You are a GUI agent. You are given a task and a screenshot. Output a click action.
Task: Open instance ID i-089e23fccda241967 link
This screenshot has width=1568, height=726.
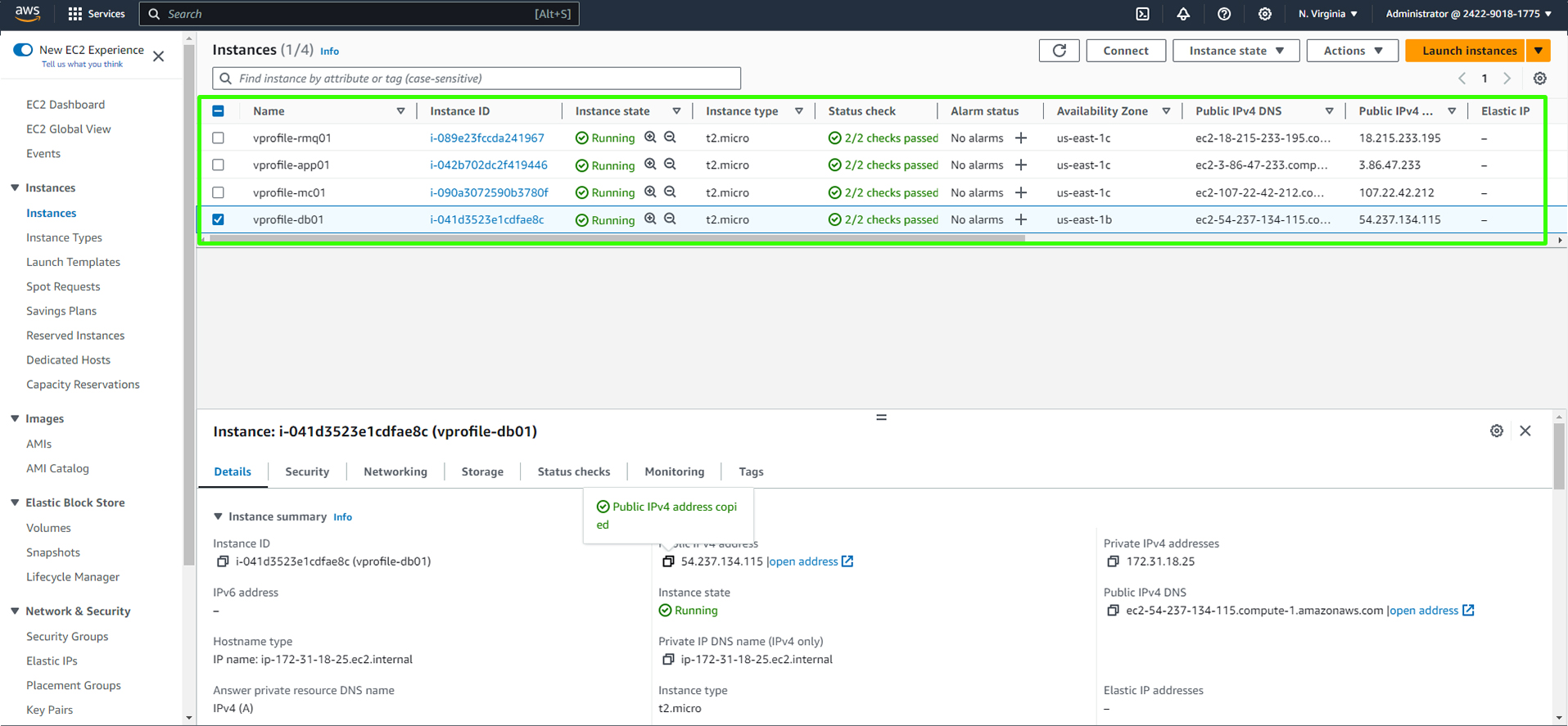487,138
